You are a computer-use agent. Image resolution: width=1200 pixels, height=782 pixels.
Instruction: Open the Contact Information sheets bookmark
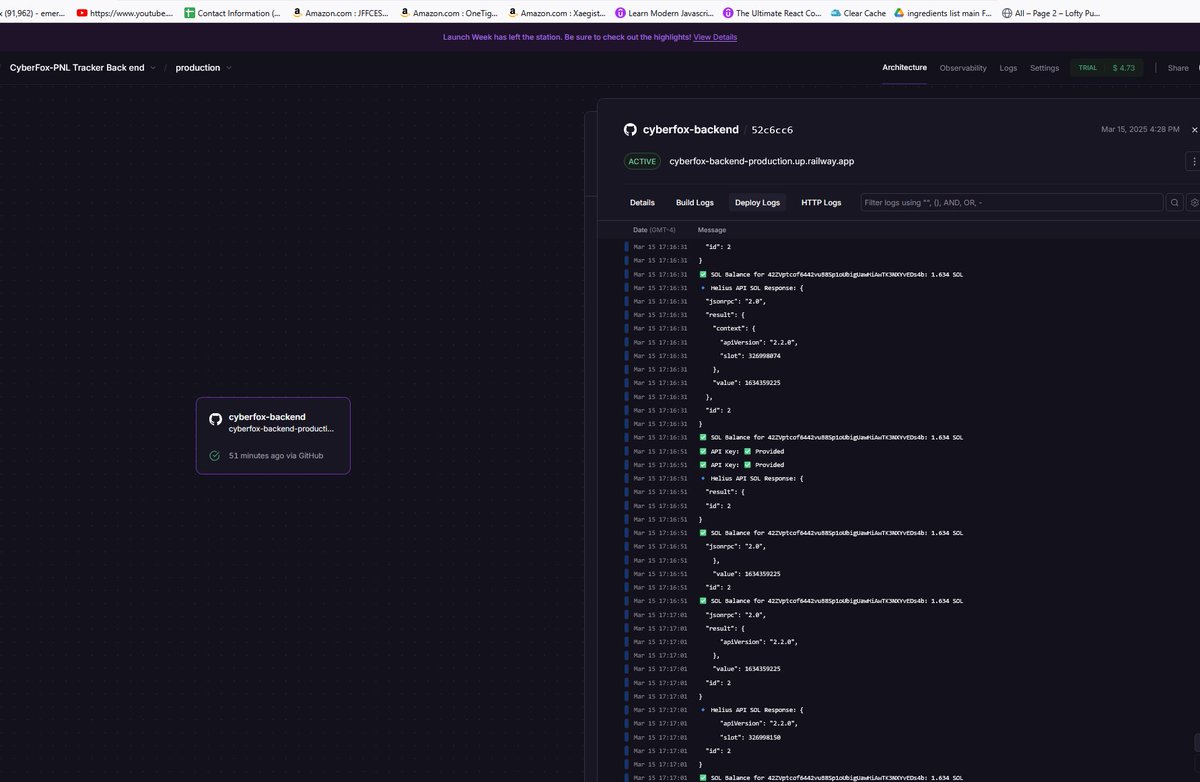coord(233,14)
